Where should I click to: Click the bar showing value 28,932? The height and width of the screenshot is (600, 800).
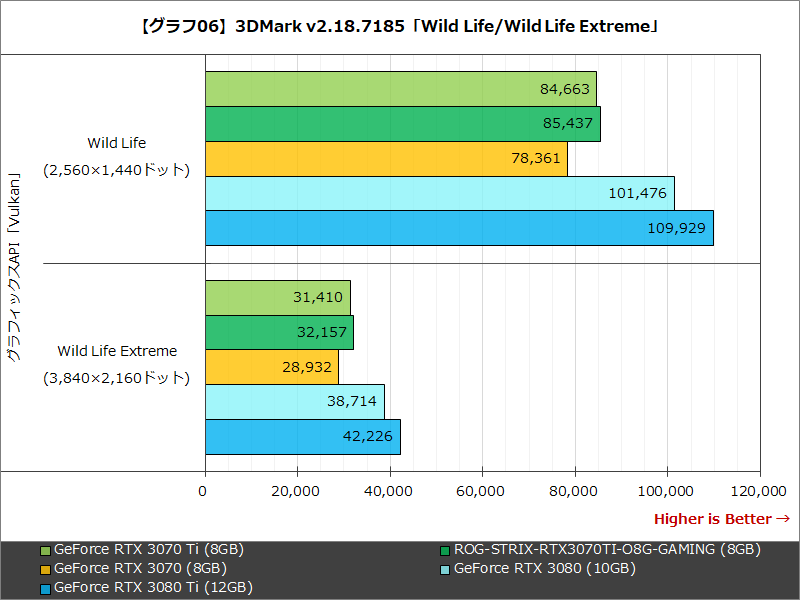click(270, 367)
